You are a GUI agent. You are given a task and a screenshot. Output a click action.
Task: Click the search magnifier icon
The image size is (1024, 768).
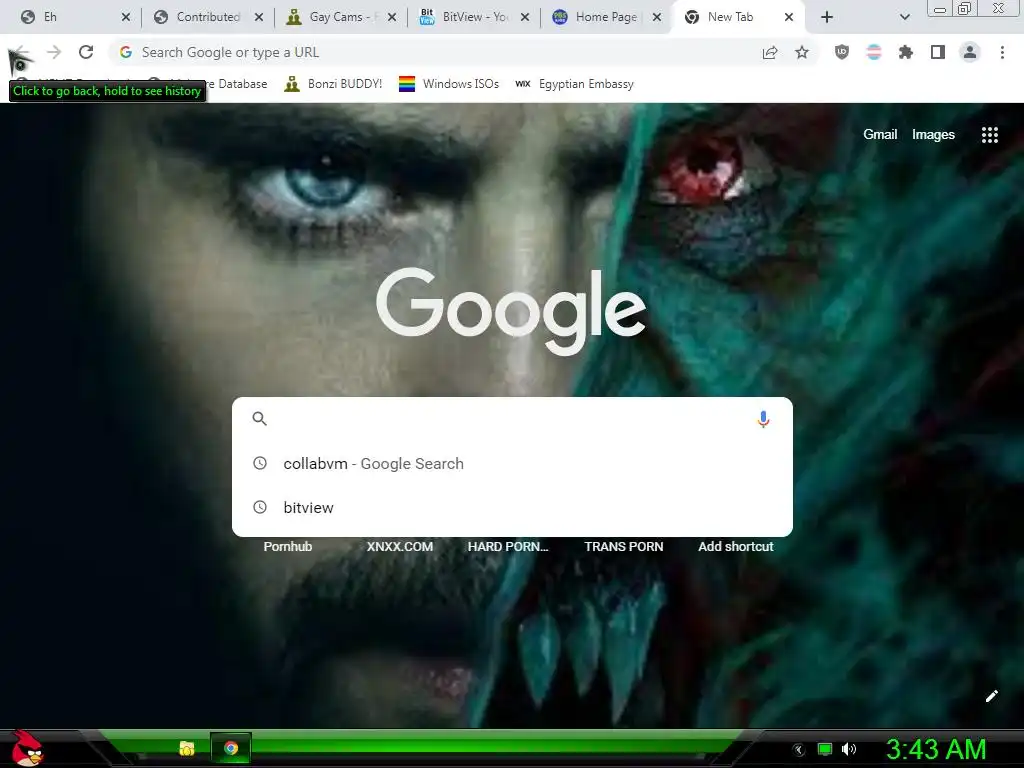pos(259,419)
